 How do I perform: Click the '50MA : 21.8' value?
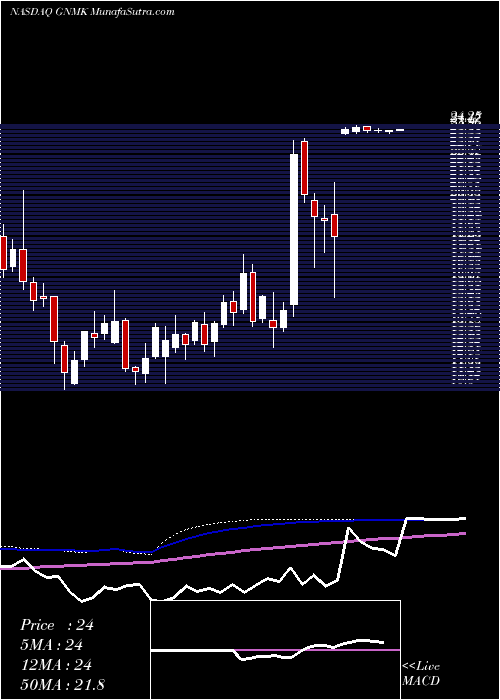coord(62,684)
